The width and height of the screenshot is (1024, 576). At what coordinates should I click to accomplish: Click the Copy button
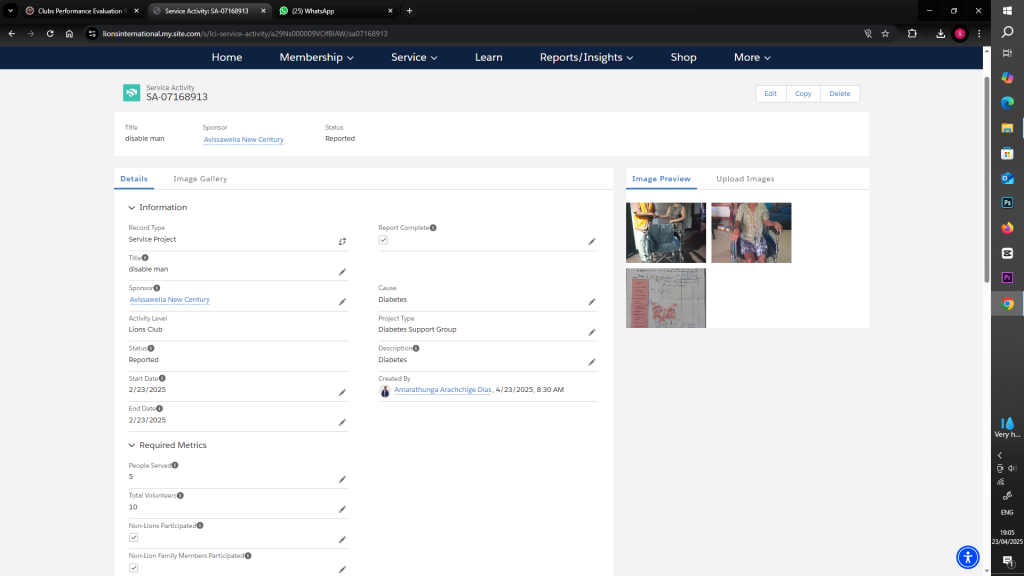[803, 93]
